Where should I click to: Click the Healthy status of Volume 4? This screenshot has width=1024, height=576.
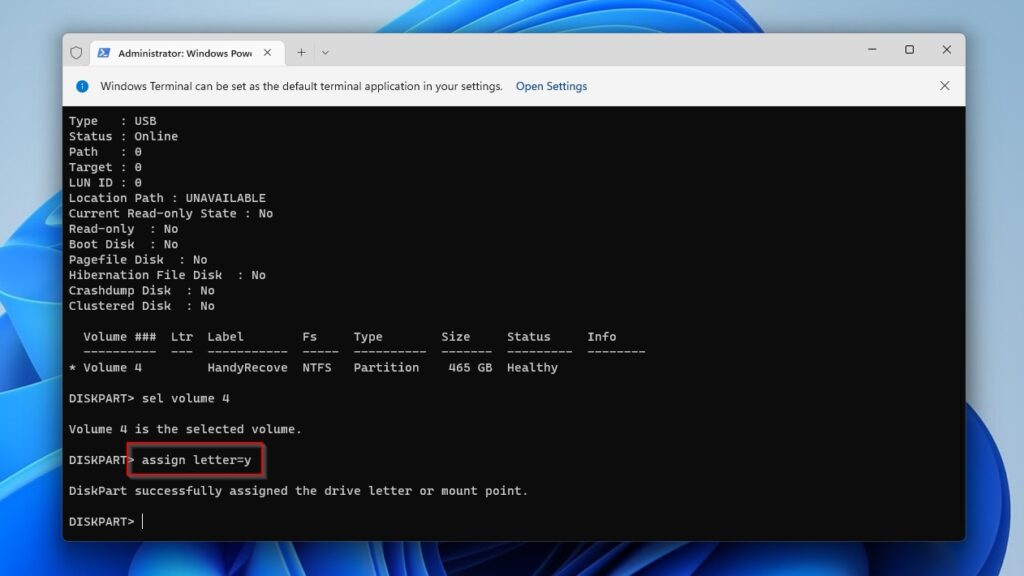(x=531, y=367)
